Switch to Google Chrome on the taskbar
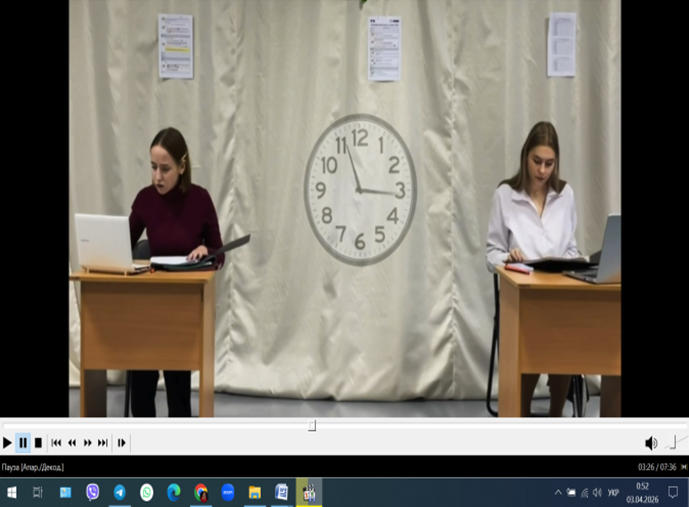 (201, 492)
